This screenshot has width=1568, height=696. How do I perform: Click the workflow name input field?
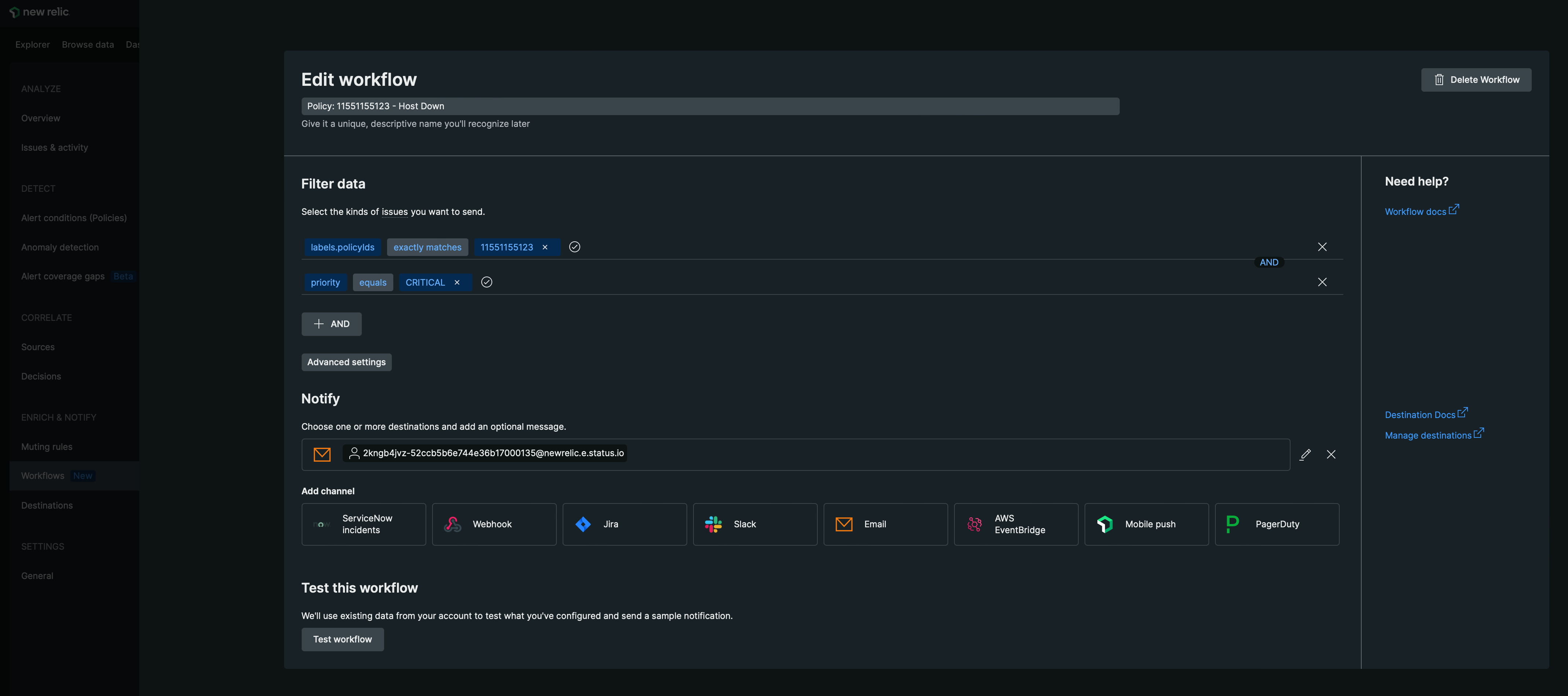pos(710,105)
